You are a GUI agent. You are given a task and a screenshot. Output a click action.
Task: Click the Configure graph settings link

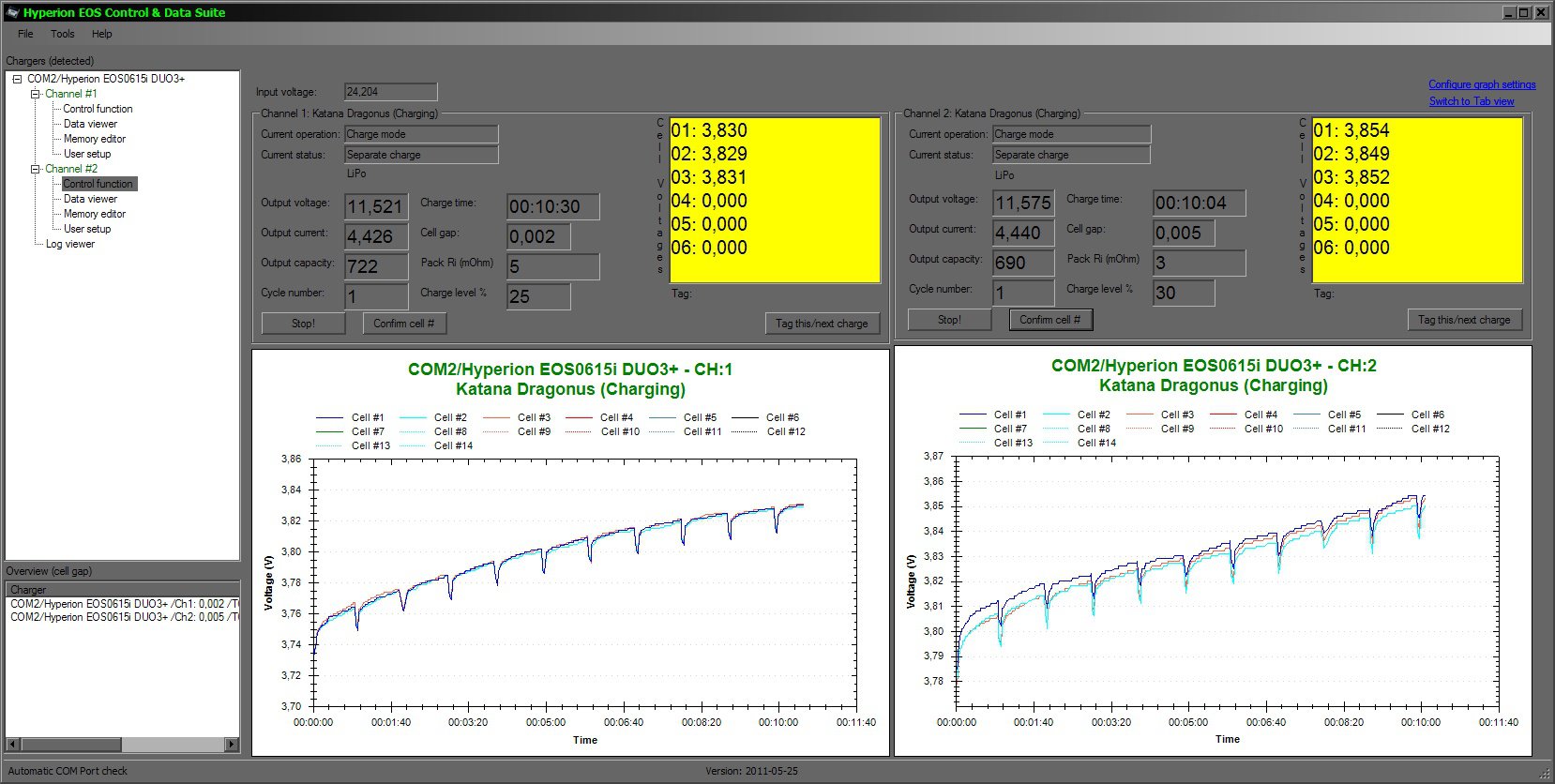click(1482, 84)
